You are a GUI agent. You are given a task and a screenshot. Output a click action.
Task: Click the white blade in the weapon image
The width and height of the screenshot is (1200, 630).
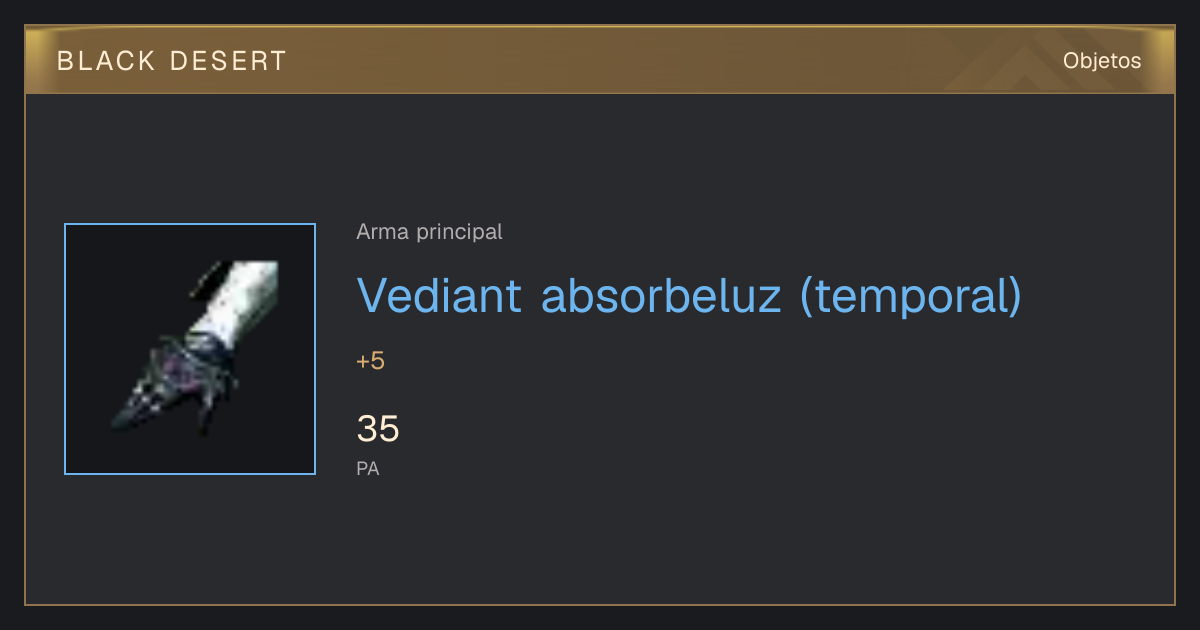(240, 298)
